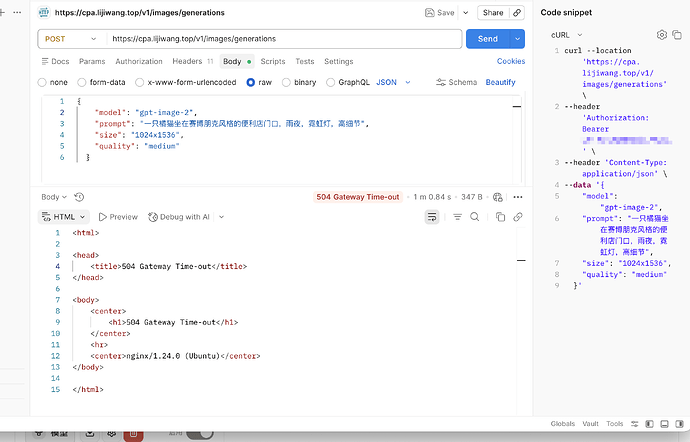Beautify the request body
This screenshot has height=442, width=690.
click(500, 82)
